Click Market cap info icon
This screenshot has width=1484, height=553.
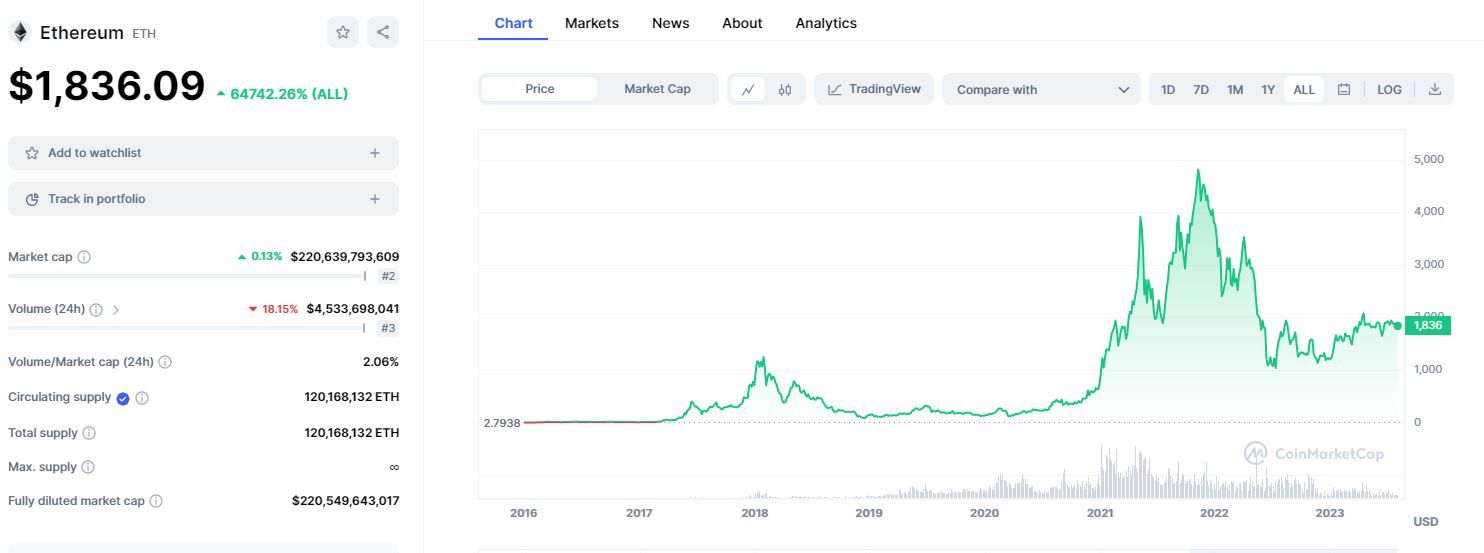(x=84, y=257)
